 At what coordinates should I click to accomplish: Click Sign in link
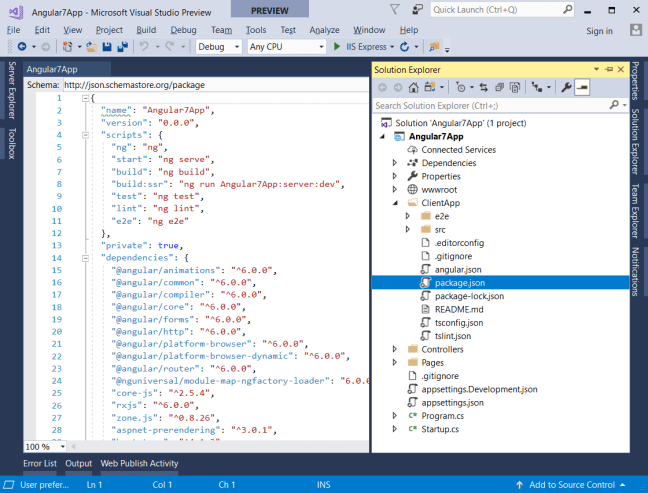[x=599, y=31]
